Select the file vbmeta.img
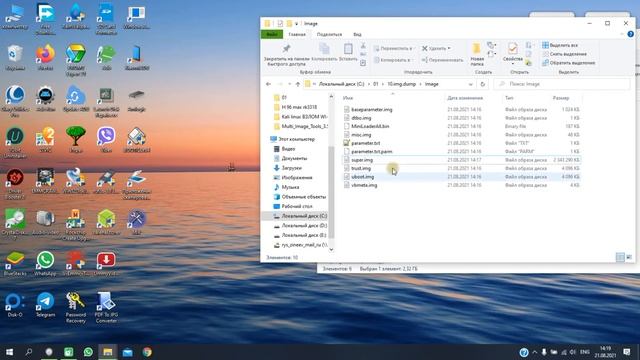640x360 pixels. tap(364, 185)
